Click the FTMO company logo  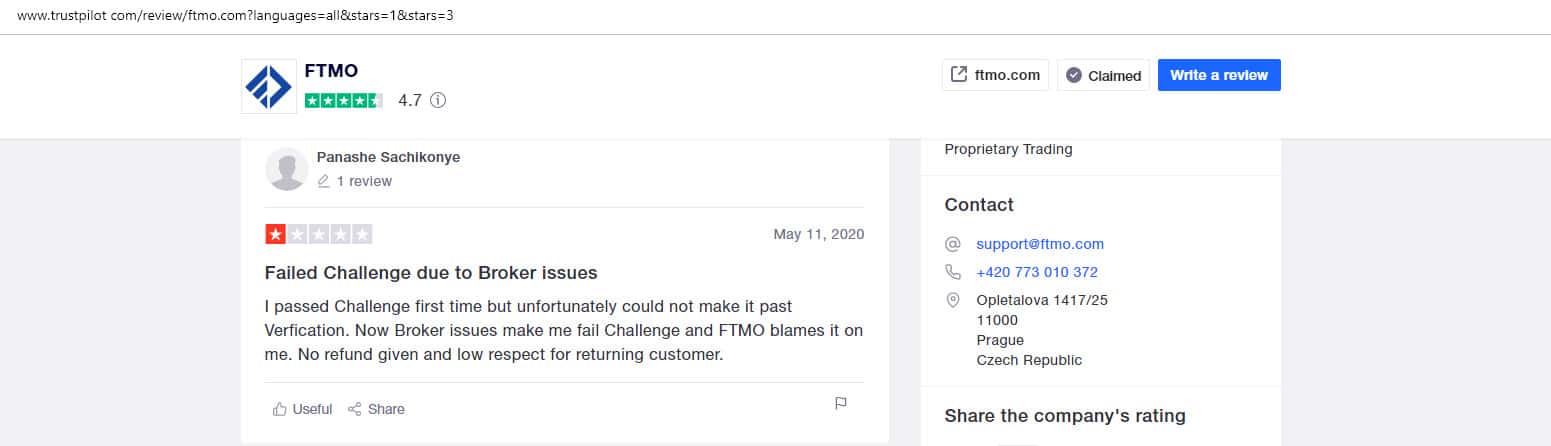[x=268, y=86]
